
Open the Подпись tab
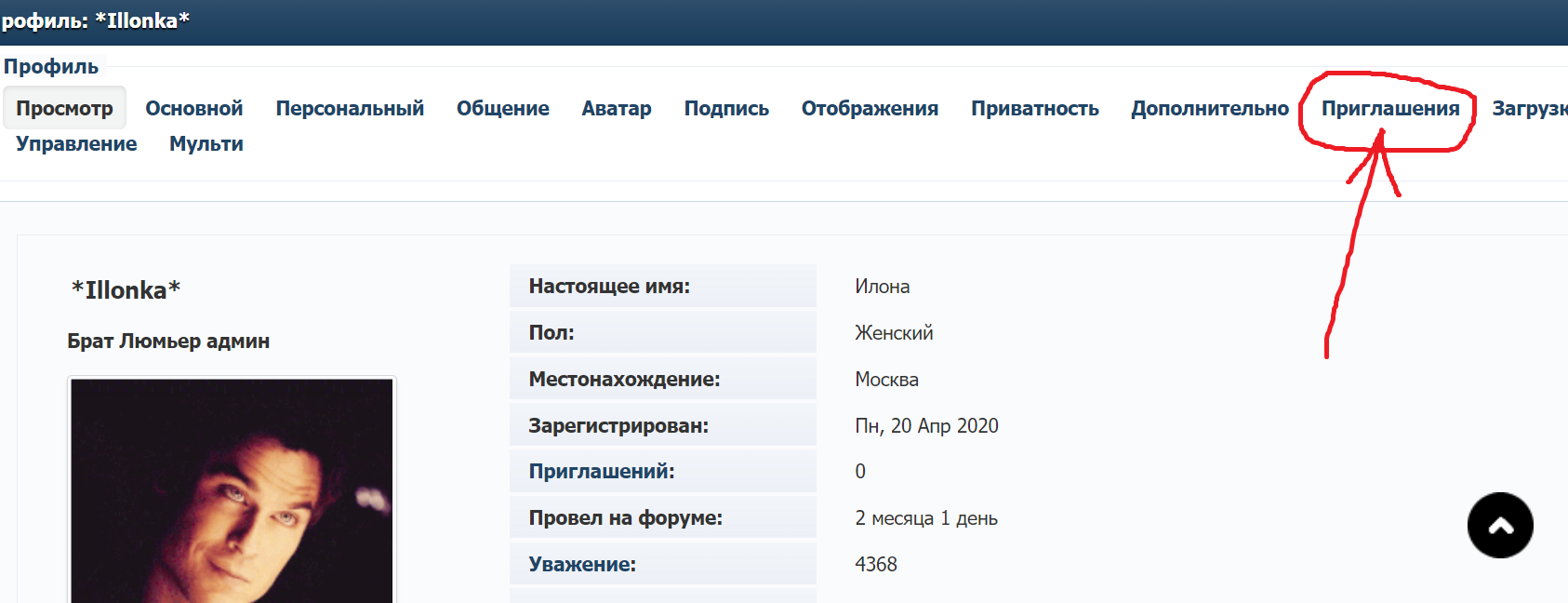726,109
